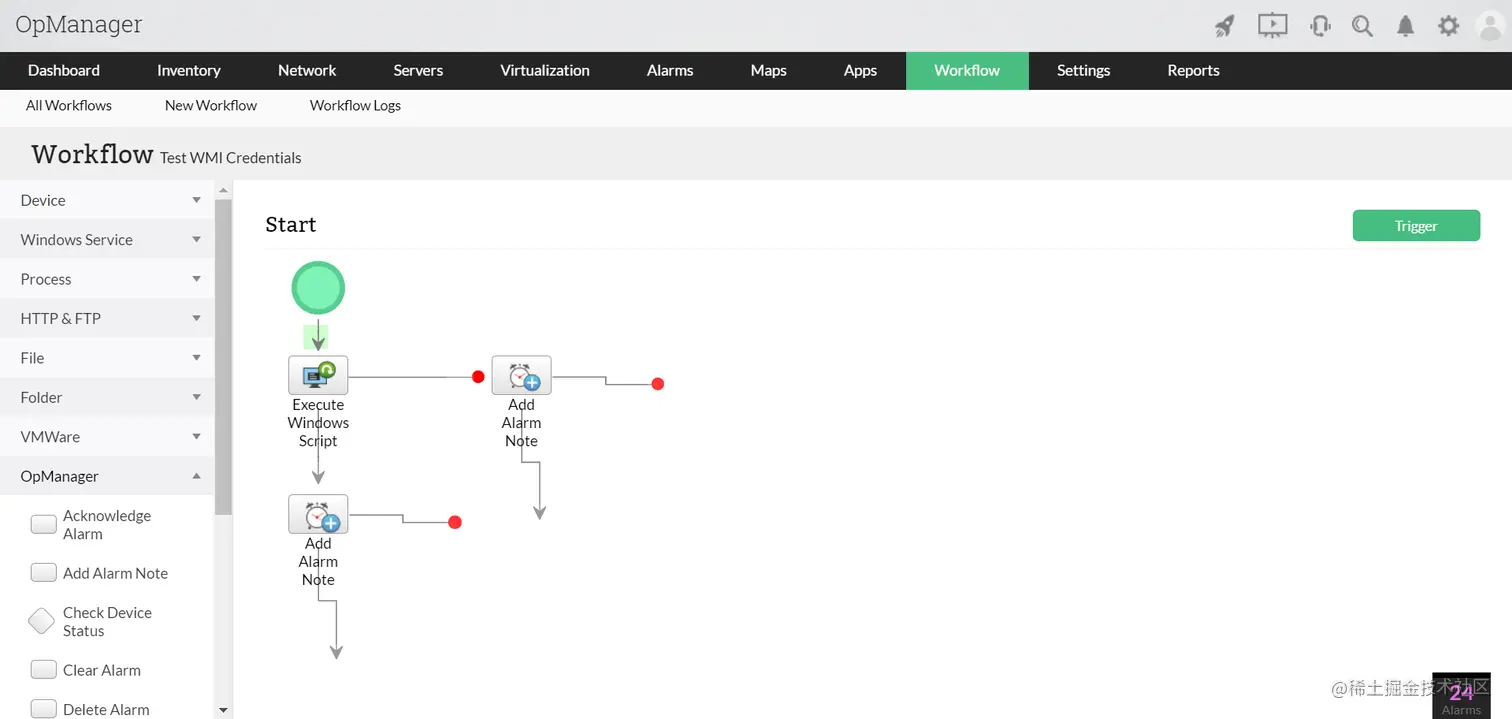This screenshot has height=719, width=1512.
Task: Open the Workflow Logs tab
Action: [x=355, y=105]
